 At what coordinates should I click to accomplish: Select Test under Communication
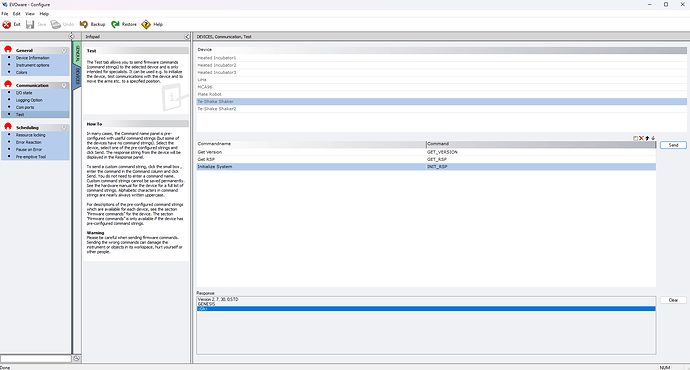[x=20, y=114]
